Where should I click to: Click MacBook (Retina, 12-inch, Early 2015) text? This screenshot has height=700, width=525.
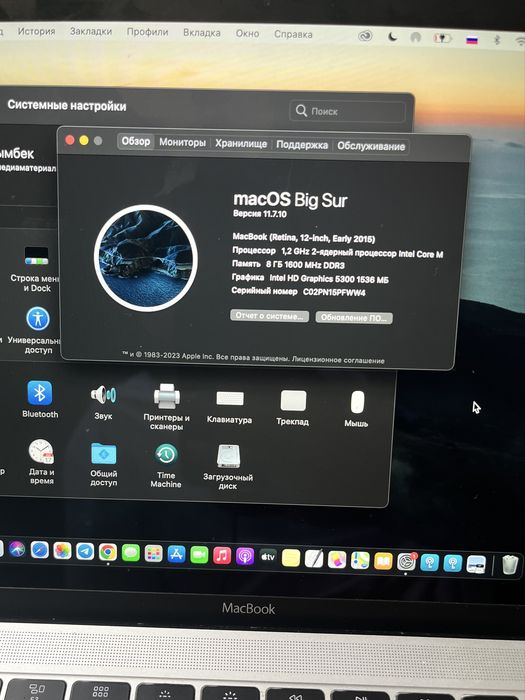click(304, 238)
